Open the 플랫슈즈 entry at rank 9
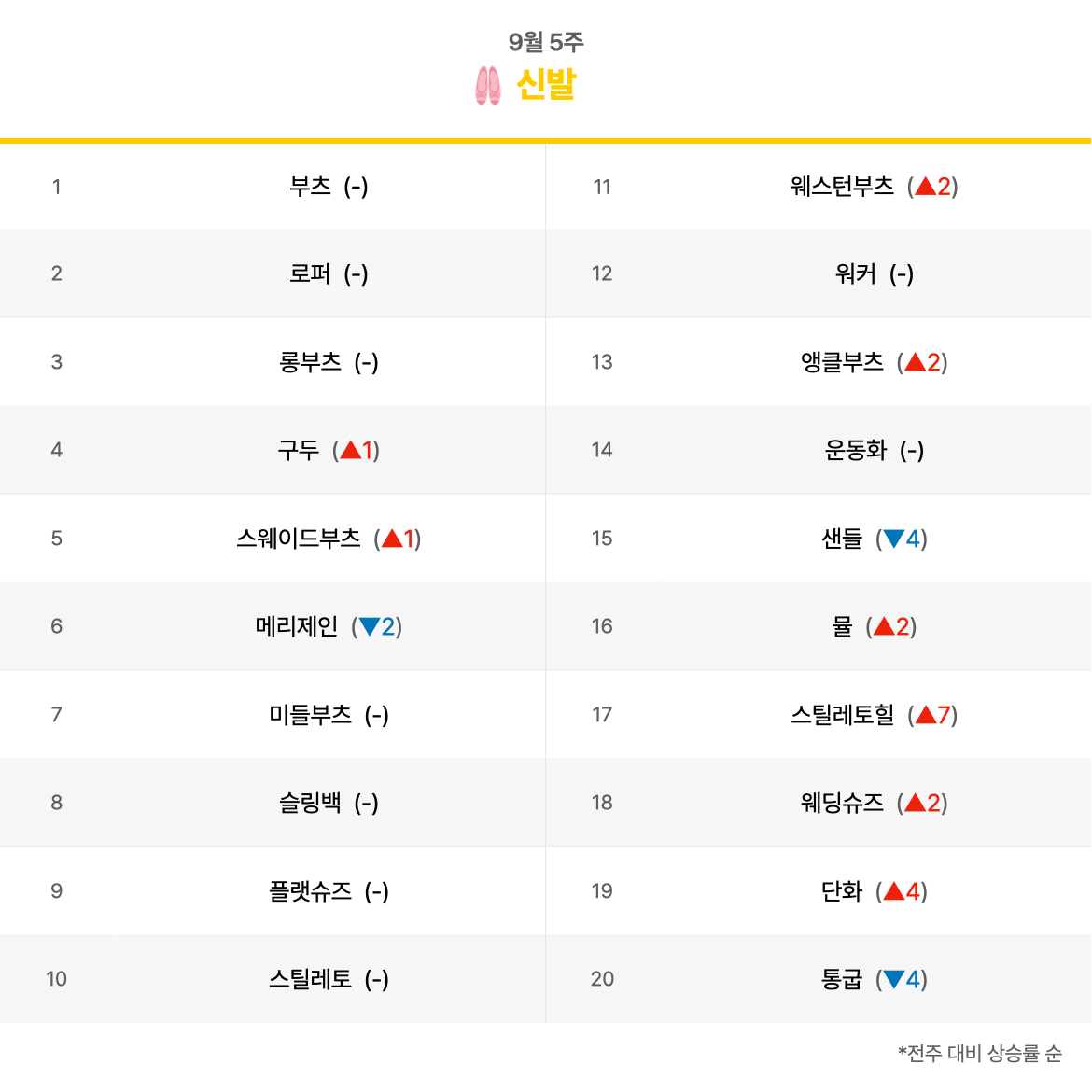The width and height of the screenshot is (1092, 1092). (310, 890)
